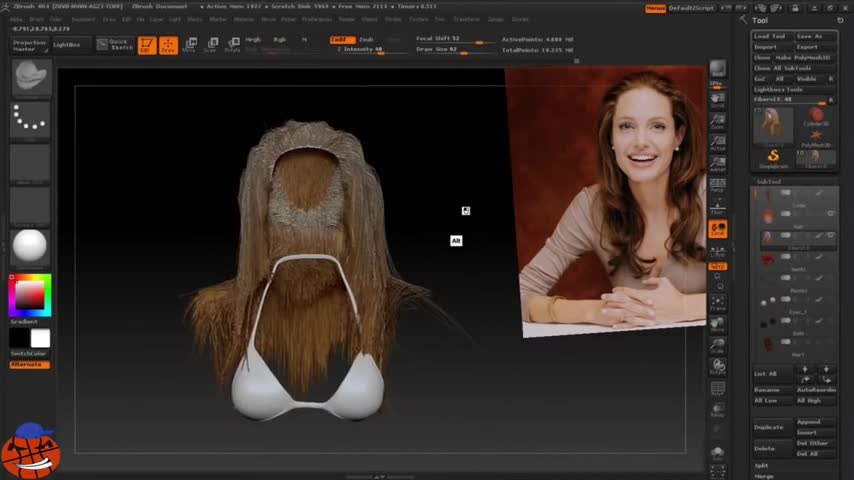Activate the Rotate transform icon

[x=232, y=44]
